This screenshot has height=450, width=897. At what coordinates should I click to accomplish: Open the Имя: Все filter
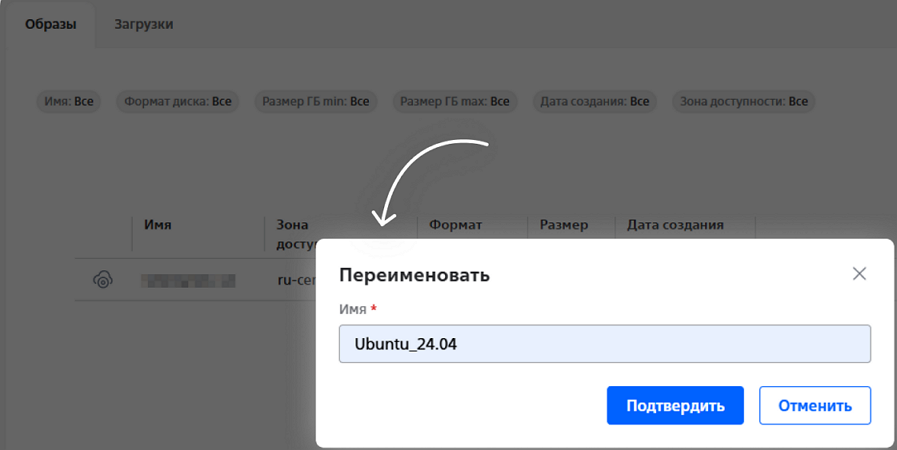tap(70, 102)
